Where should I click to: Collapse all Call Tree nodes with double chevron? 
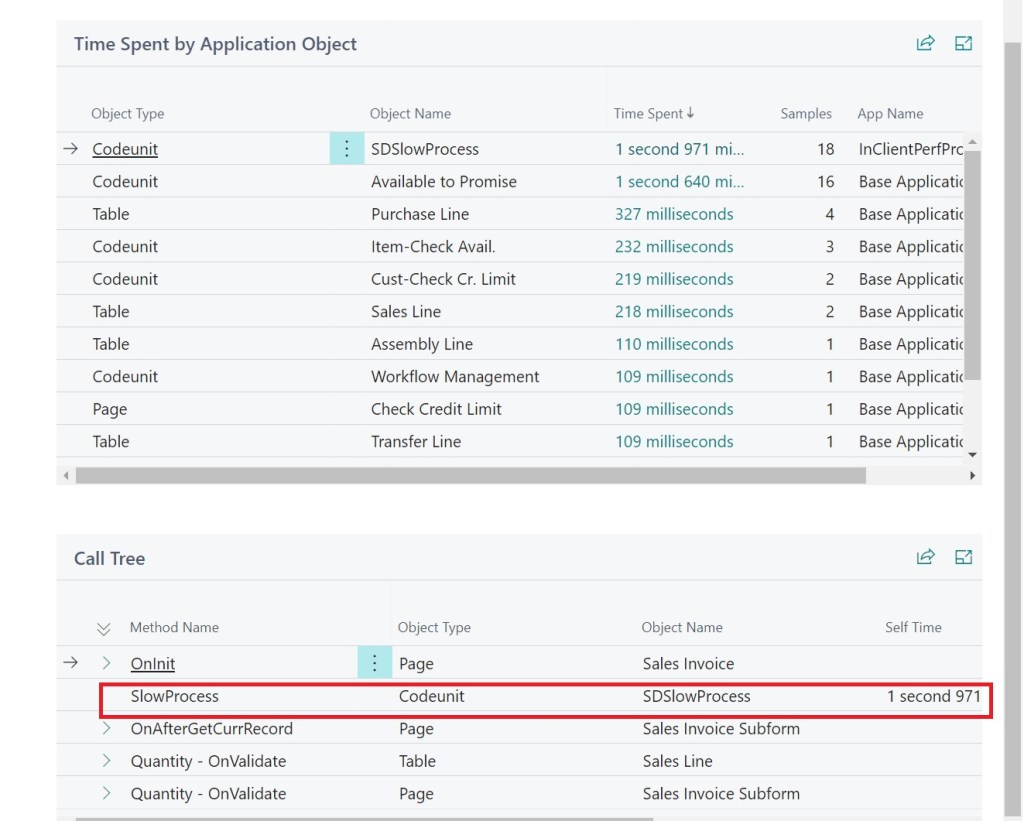click(103, 628)
